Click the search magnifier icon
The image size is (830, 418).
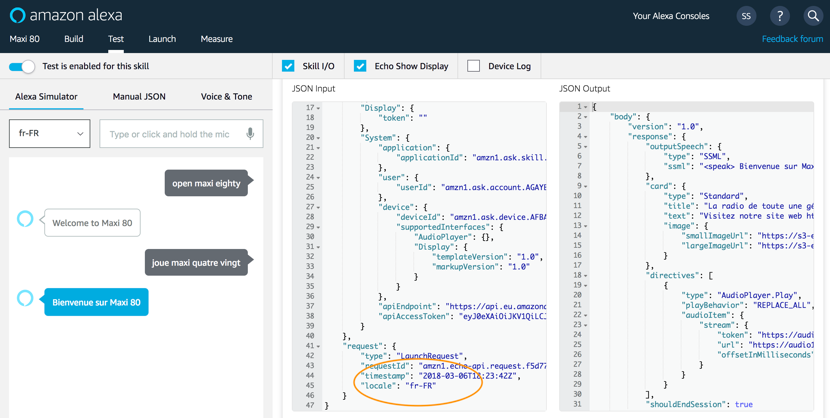tap(813, 16)
